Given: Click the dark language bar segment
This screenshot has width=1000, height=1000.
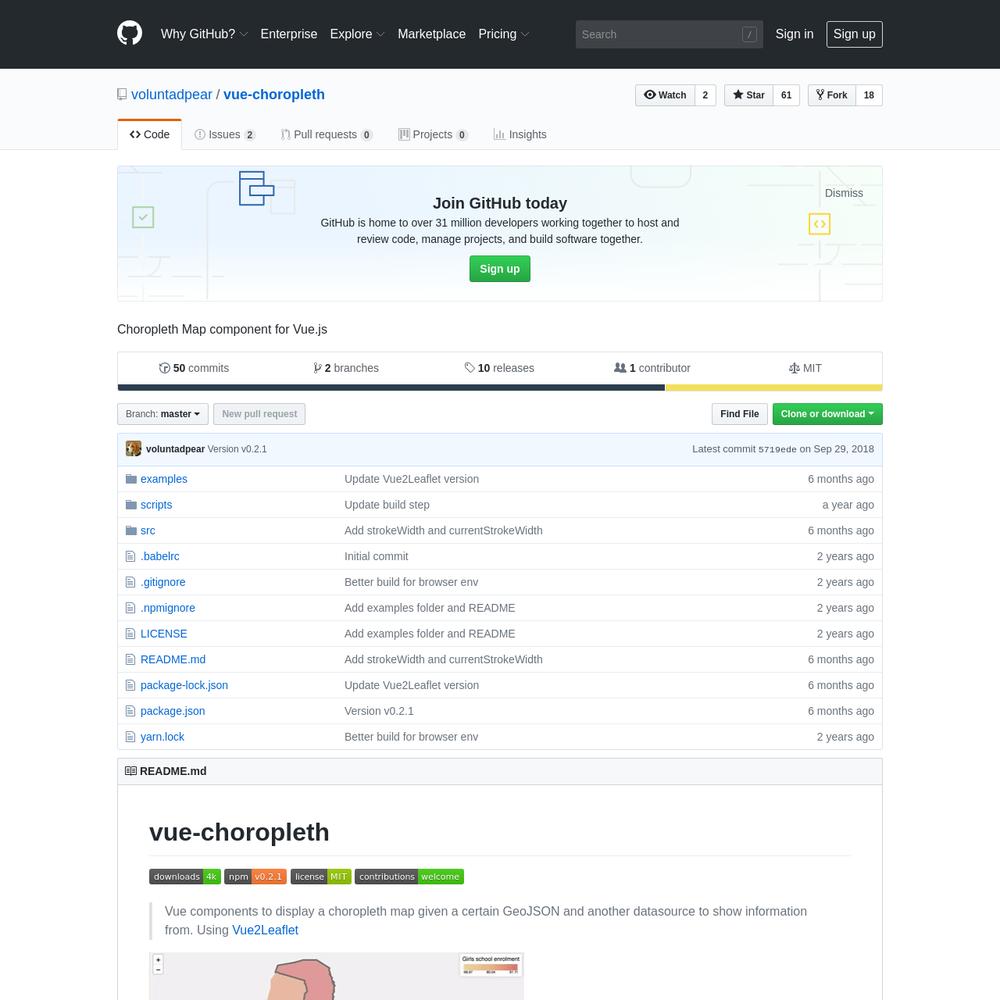Looking at the screenshot, I should click(x=392, y=388).
